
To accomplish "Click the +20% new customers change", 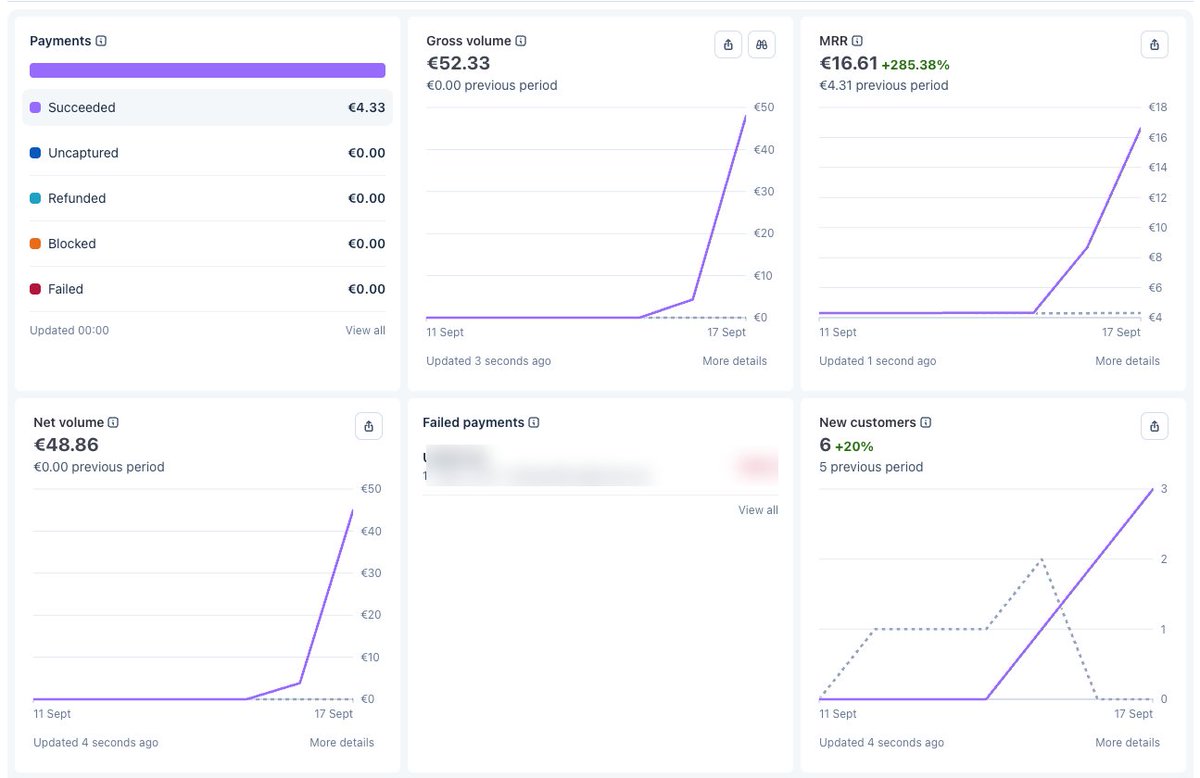I will tap(854, 447).
